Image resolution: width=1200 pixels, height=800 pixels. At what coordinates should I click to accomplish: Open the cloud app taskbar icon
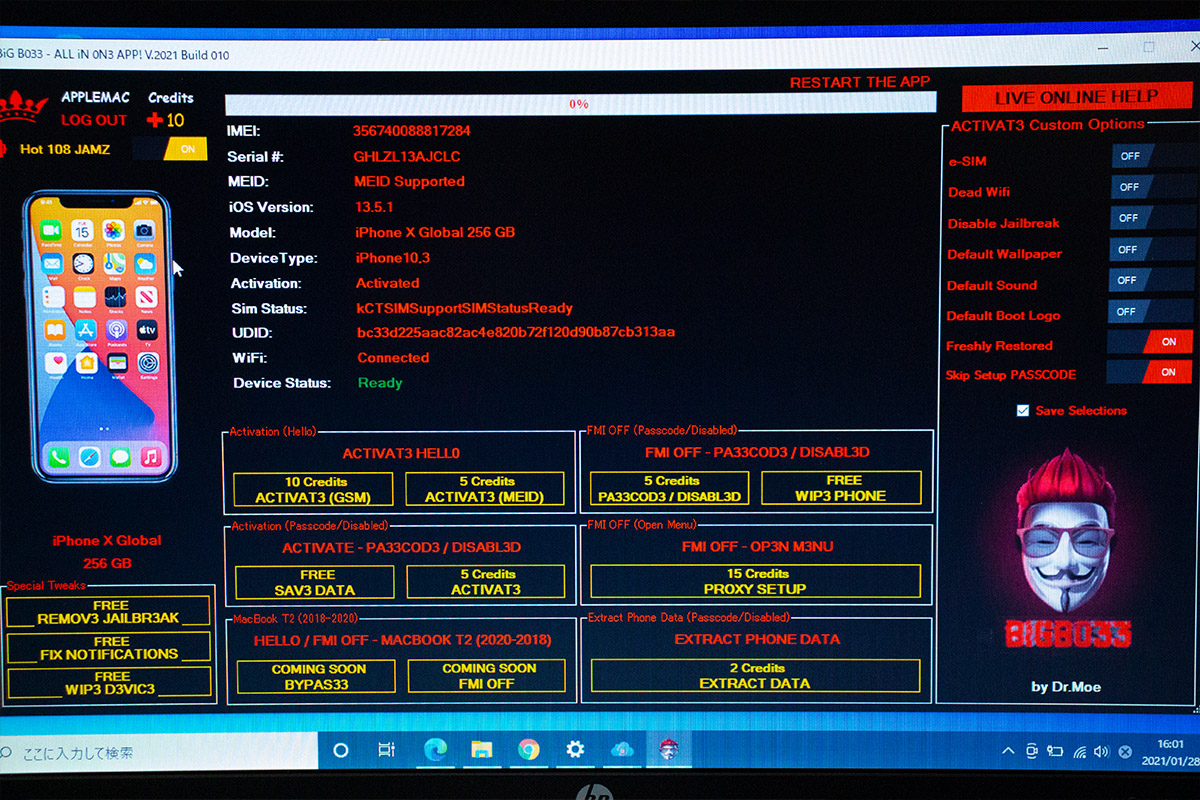(622, 749)
